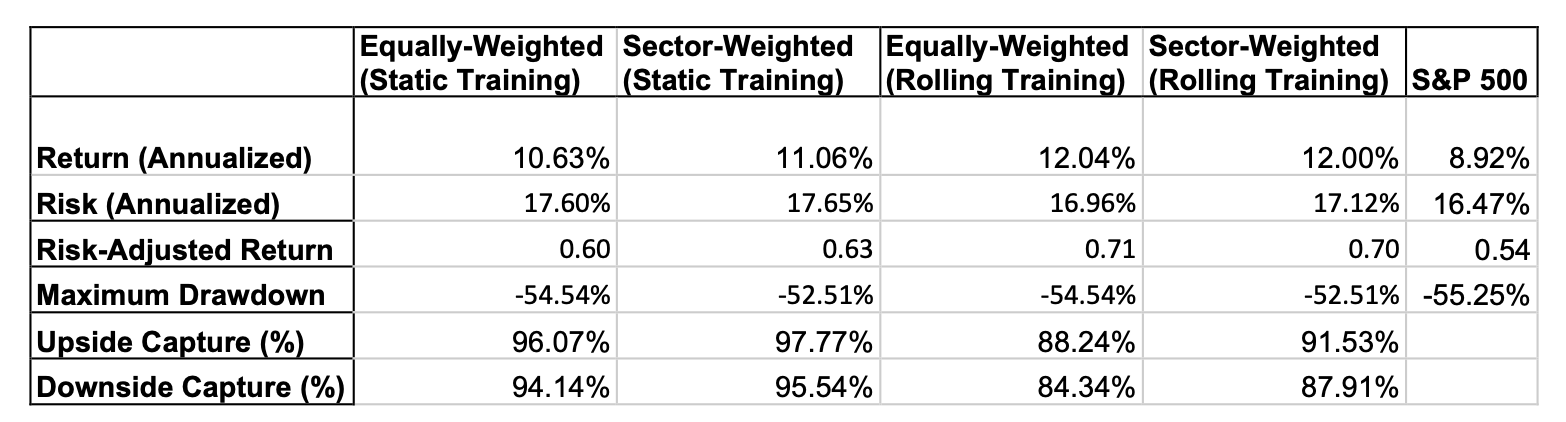Click the Equally-Weighted (Static Training) column header
1566x422 pixels.
(483, 62)
